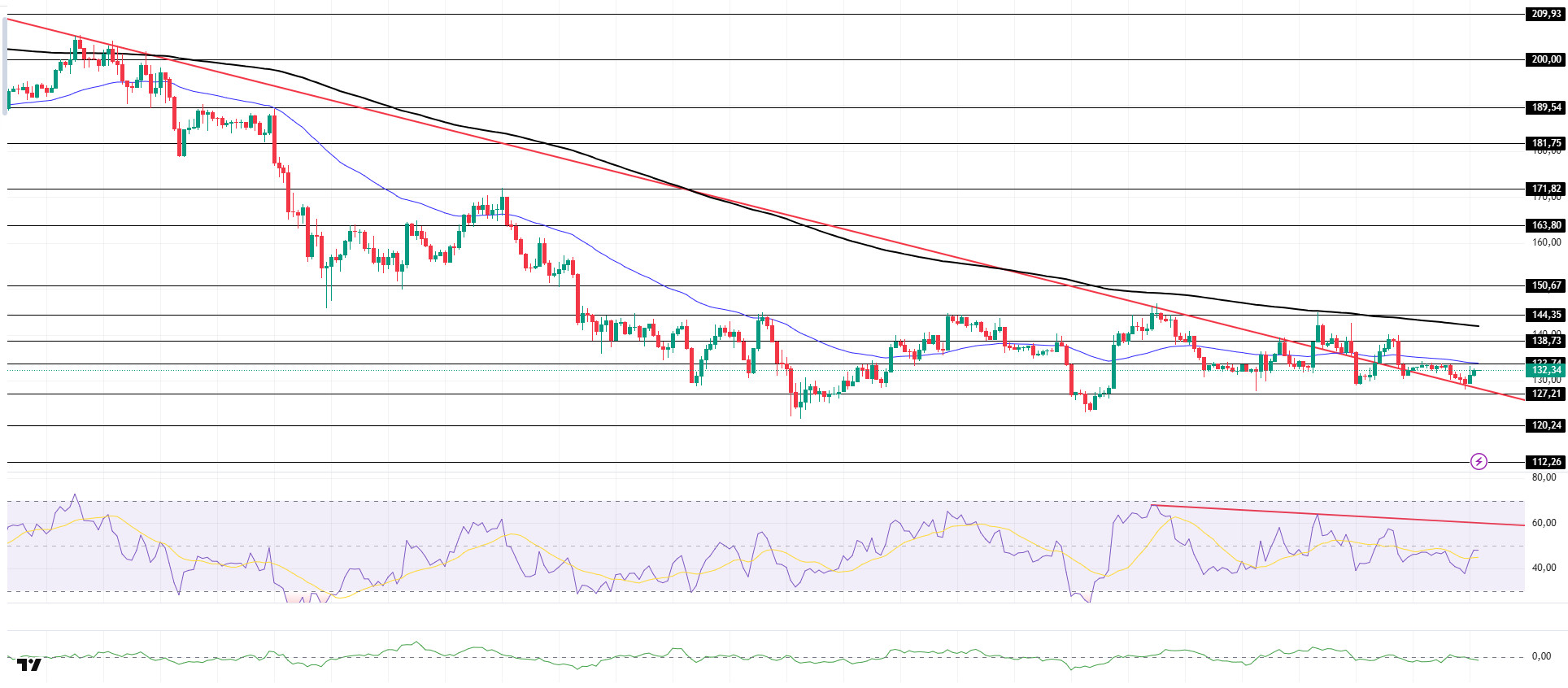Screen dimensions: 1568x688
Task: Click the TradingView logo in the corner
Action: pyautogui.click(x=29, y=664)
